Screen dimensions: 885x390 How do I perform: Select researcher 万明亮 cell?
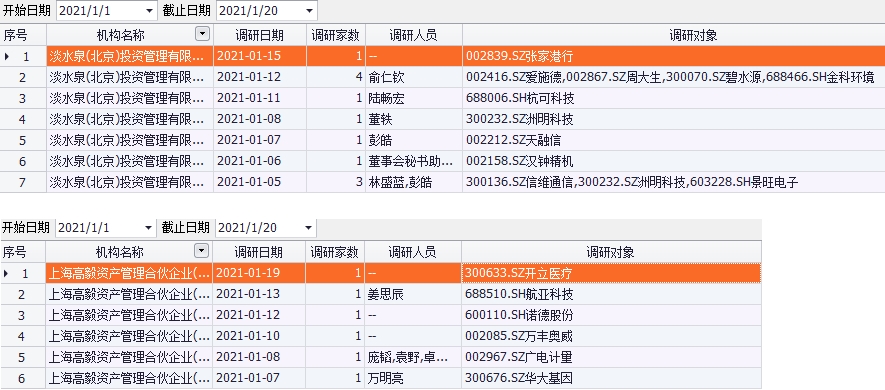[x=413, y=378]
